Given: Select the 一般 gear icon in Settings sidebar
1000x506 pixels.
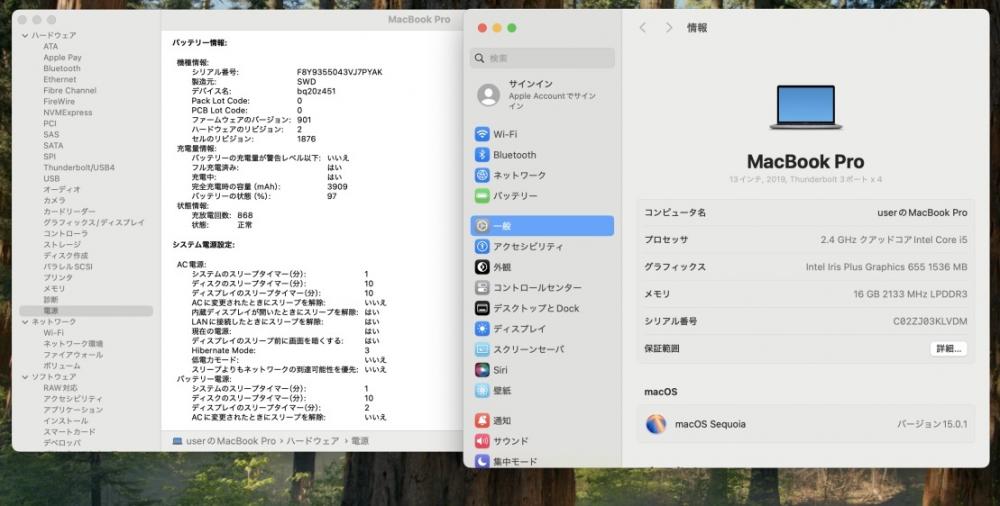Looking at the screenshot, I should tap(482, 226).
